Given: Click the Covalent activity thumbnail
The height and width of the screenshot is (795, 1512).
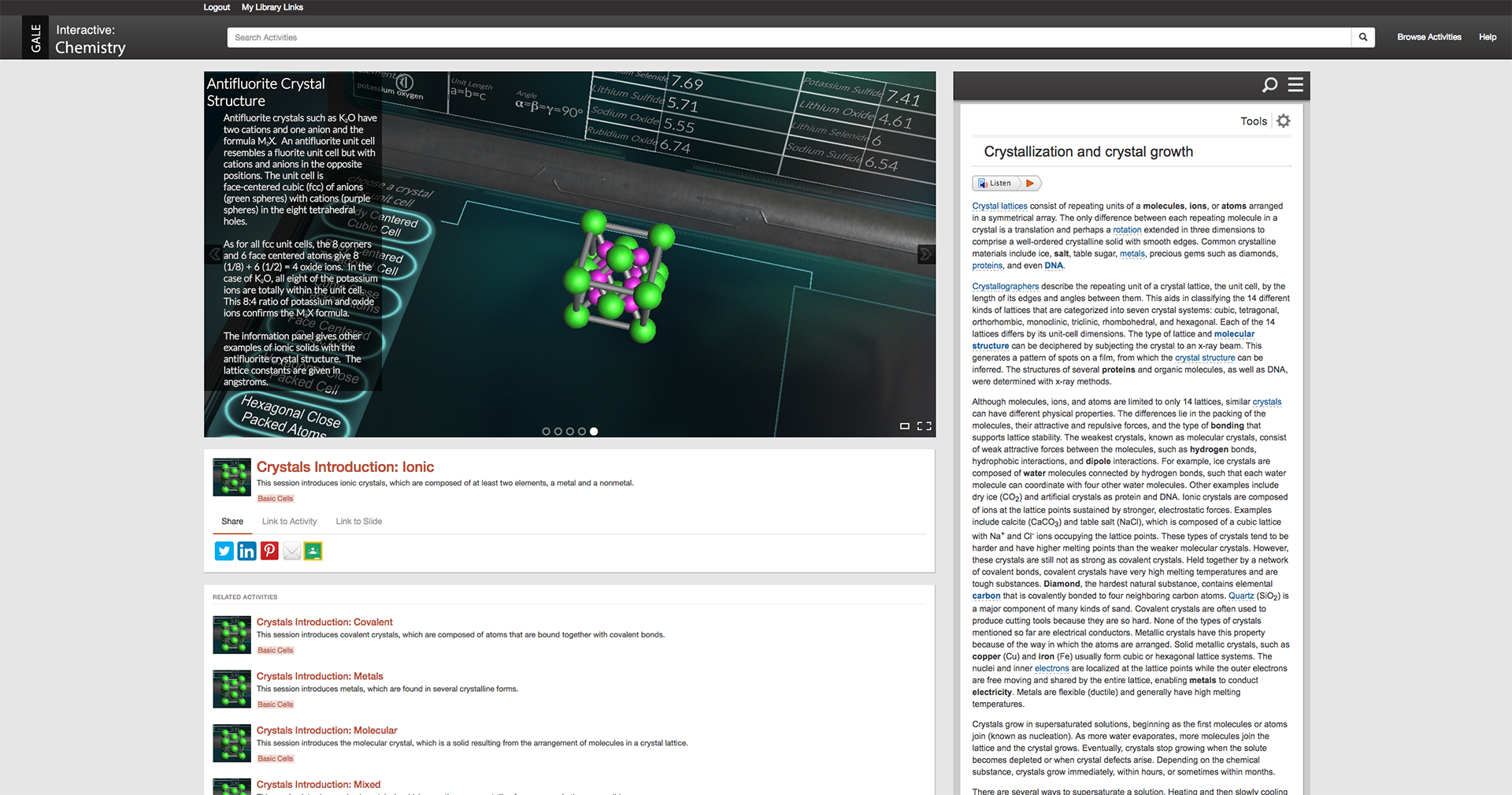Looking at the screenshot, I should (x=232, y=635).
